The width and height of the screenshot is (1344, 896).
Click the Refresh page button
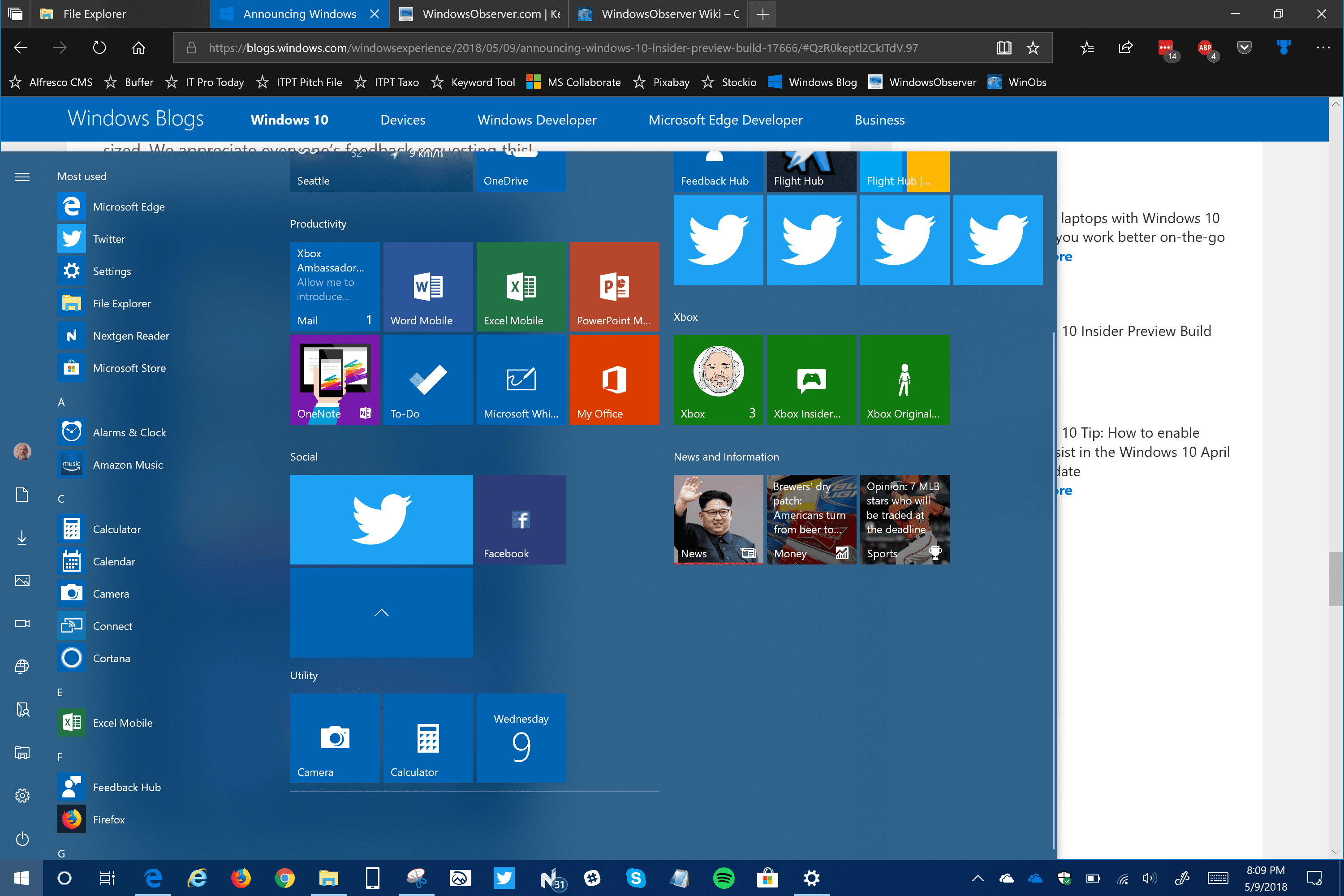click(99, 48)
